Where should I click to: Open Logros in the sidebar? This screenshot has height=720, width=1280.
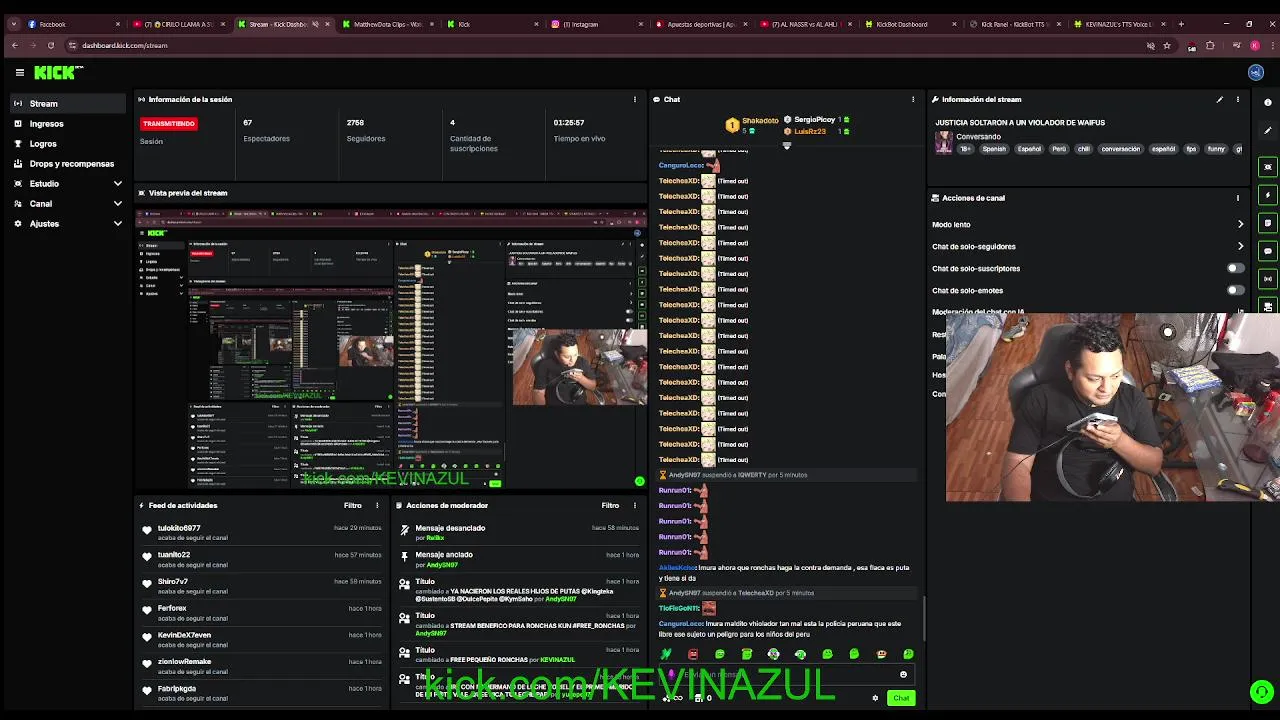tap(68, 144)
